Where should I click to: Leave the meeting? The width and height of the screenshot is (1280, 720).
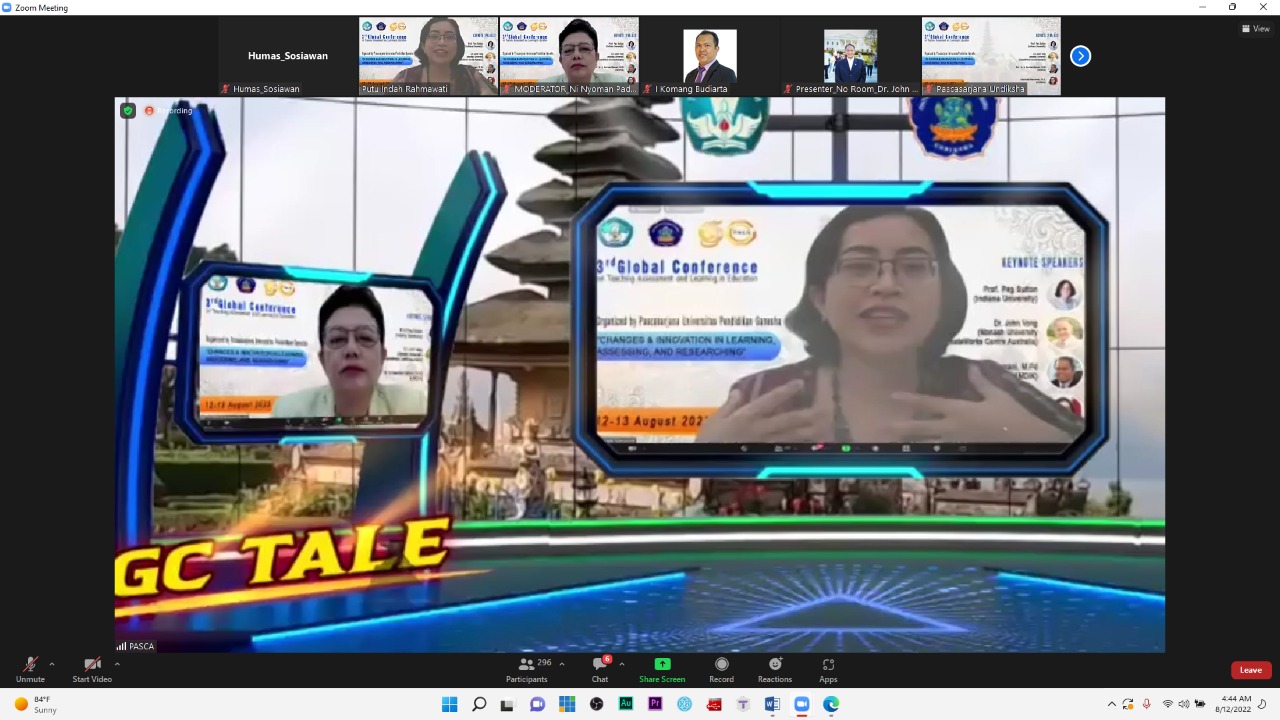click(1250, 670)
